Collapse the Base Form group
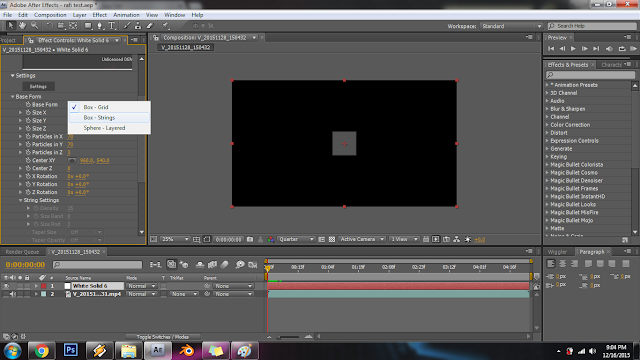The height and width of the screenshot is (360, 640). [13, 97]
